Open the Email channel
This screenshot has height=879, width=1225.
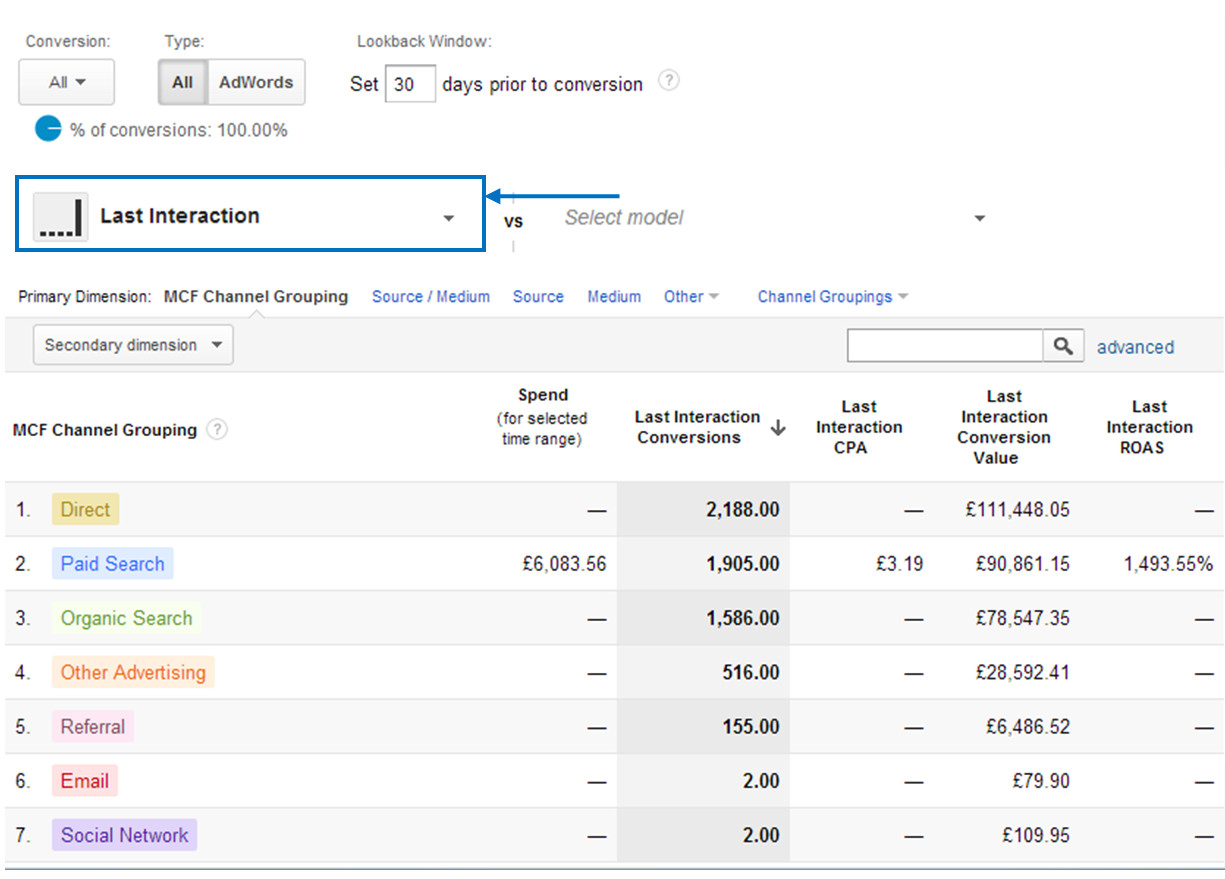[85, 781]
